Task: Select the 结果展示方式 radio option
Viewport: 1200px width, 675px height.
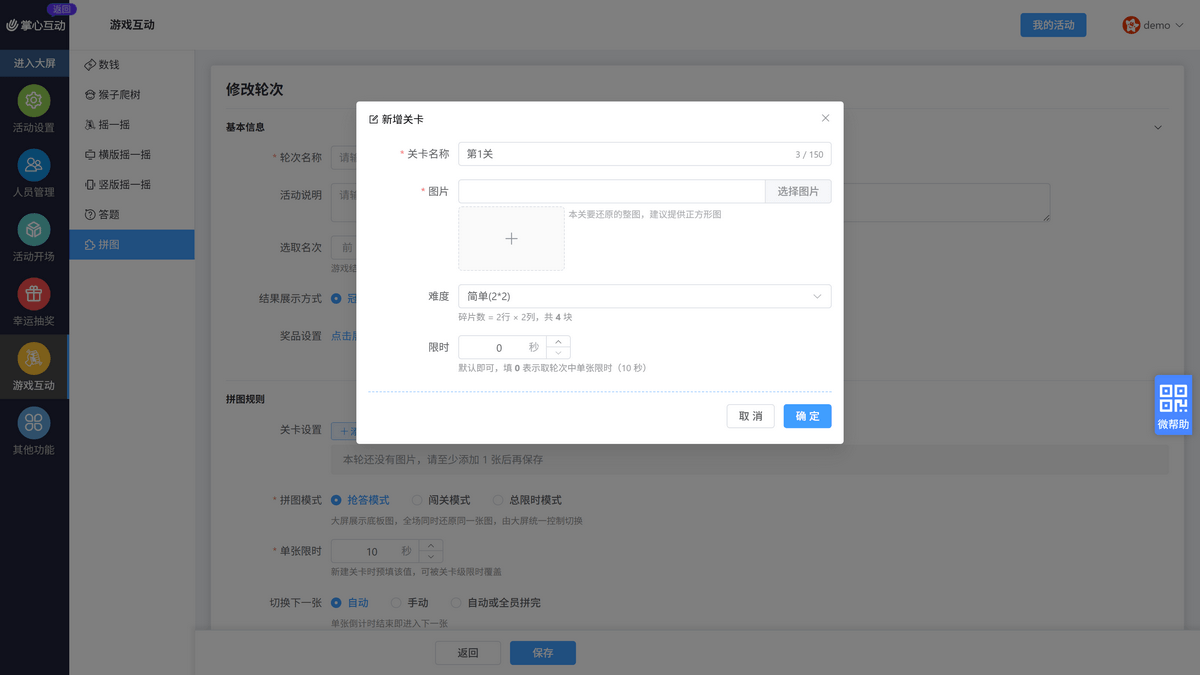Action: coord(336,298)
